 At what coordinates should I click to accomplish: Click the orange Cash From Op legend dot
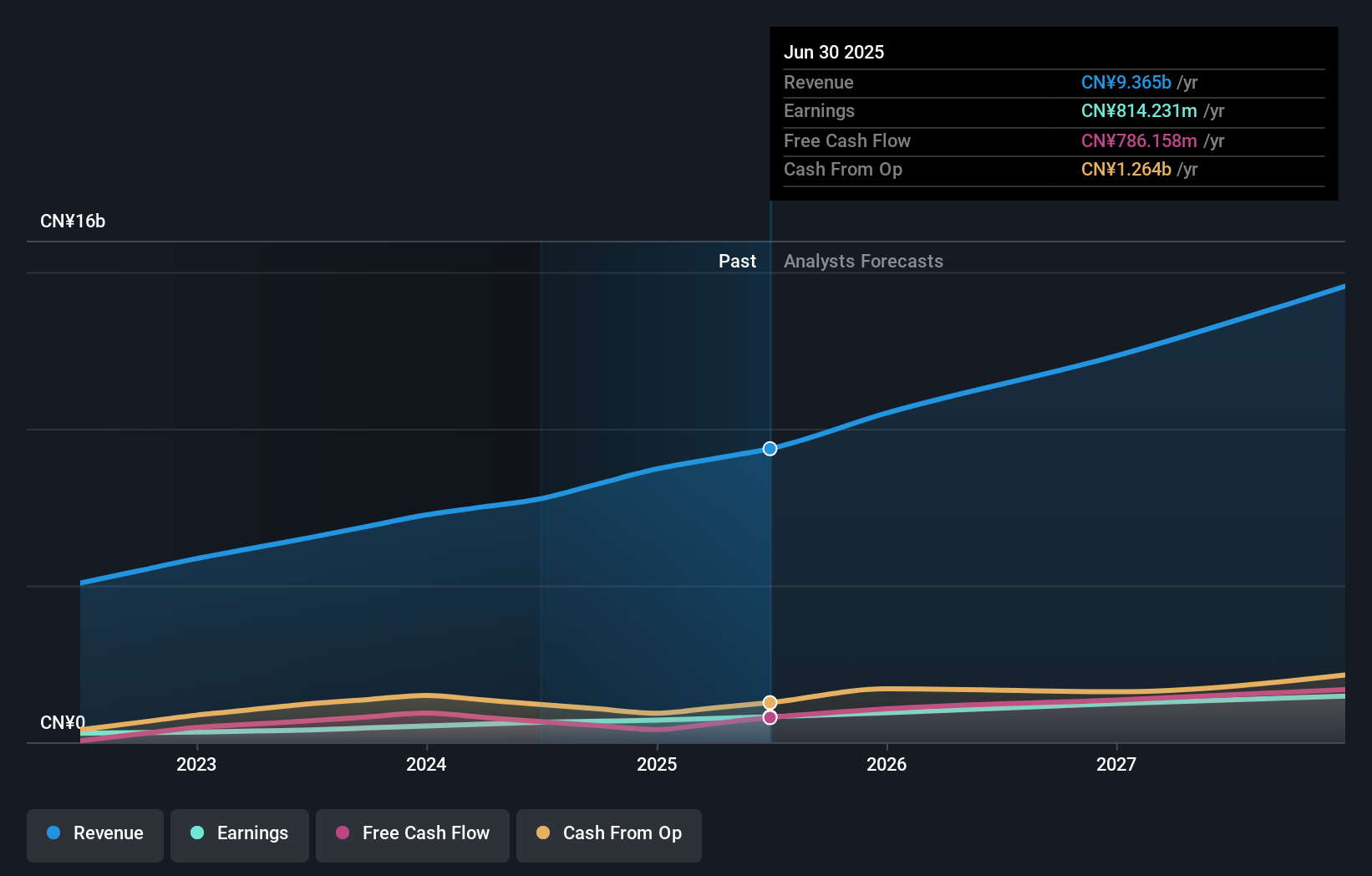[x=543, y=833]
